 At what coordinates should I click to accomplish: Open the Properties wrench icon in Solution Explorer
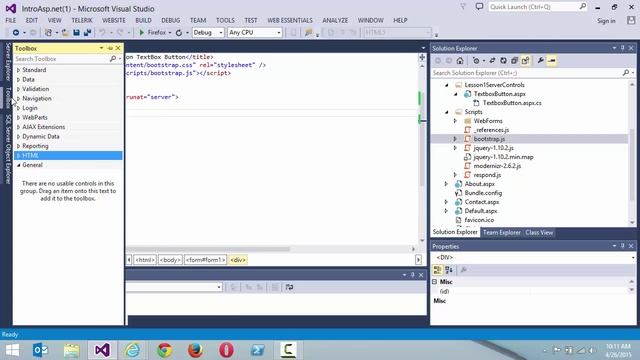tap(540, 60)
